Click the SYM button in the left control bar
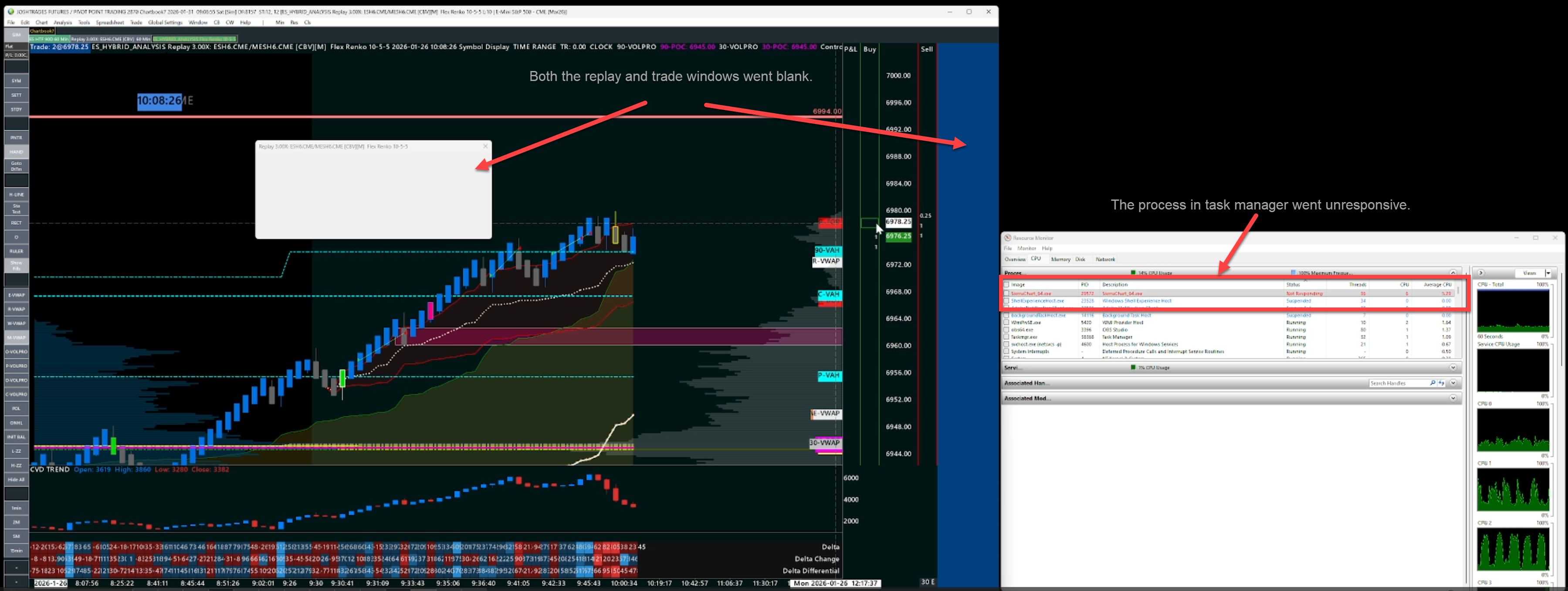 17,81
